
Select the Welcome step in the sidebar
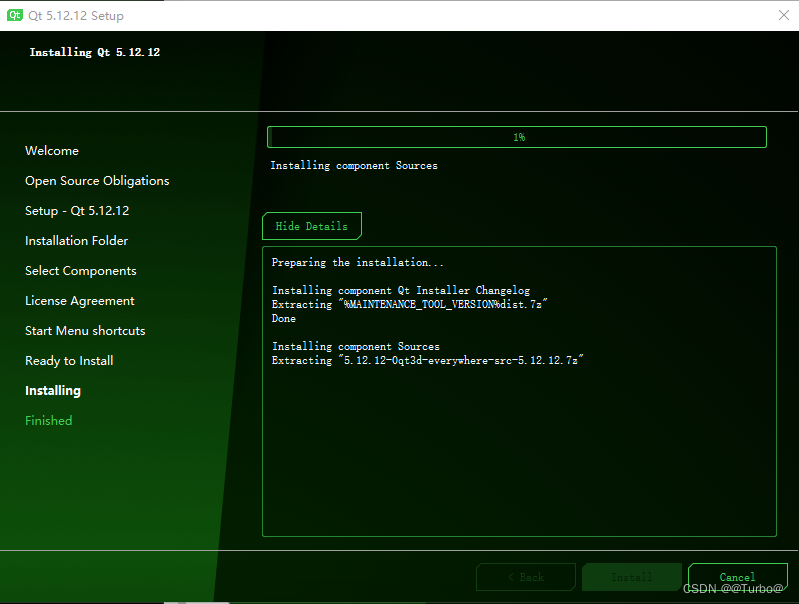pyautogui.click(x=52, y=151)
